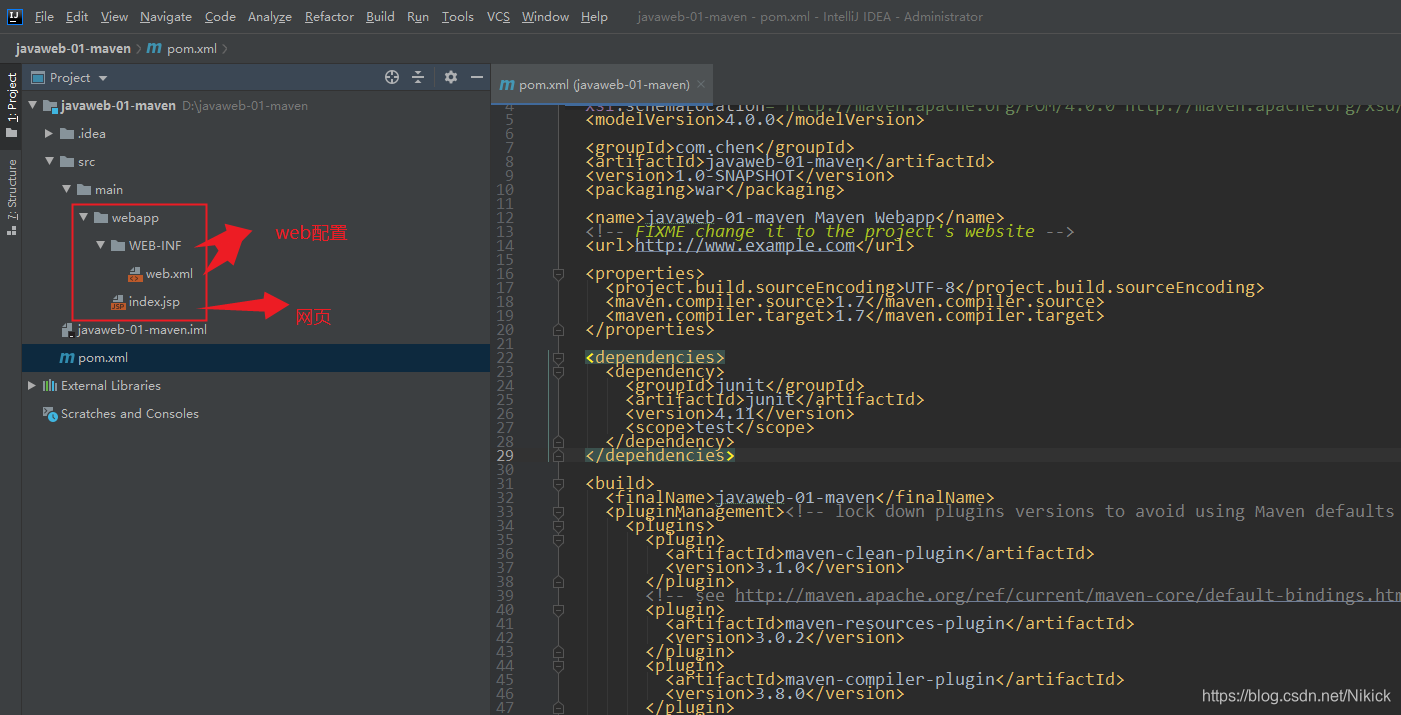Open the File menu
Image resolution: width=1401 pixels, height=715 pixels.
click(x=44, y=16)
